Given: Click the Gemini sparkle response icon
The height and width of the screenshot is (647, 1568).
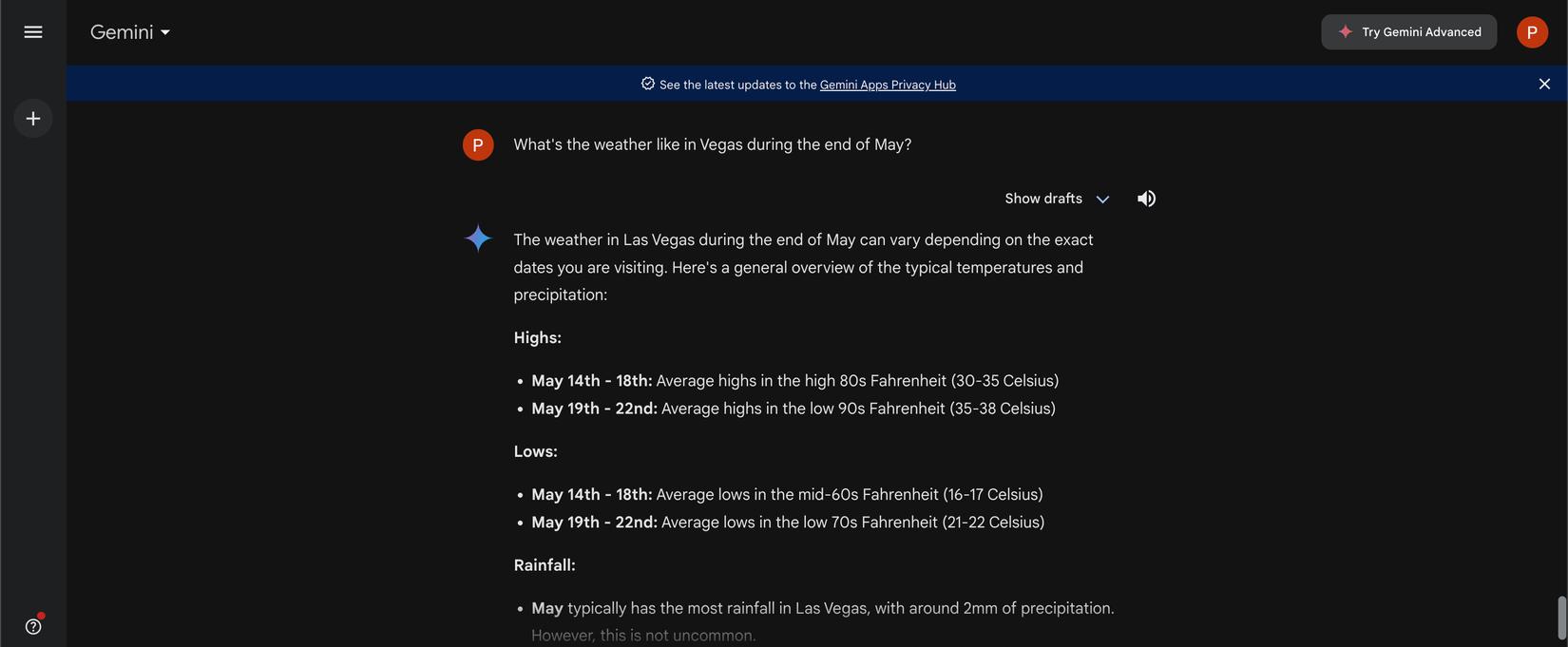Looking at the screenshot, I should 478,238.
